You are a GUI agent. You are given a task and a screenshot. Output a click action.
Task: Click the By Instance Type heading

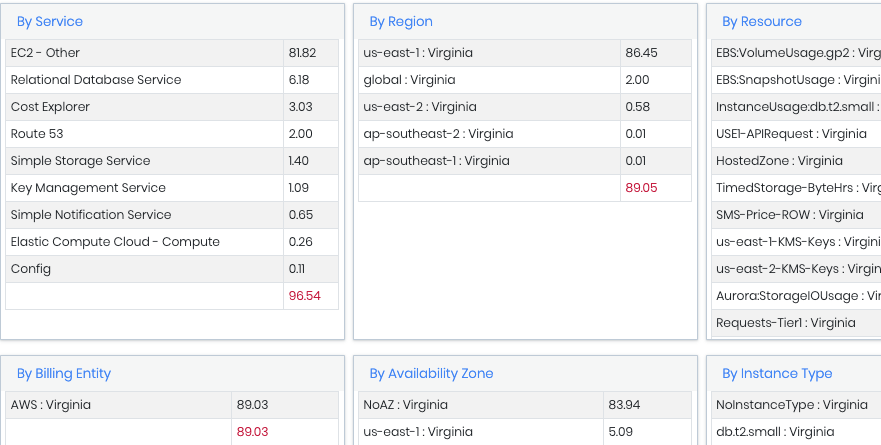pos(777,373)
